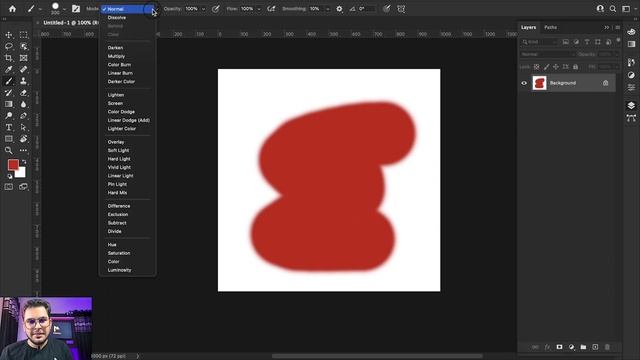Choose Luminosity blend mode
This screenshot has height=360, width=640.
[120, 270]
